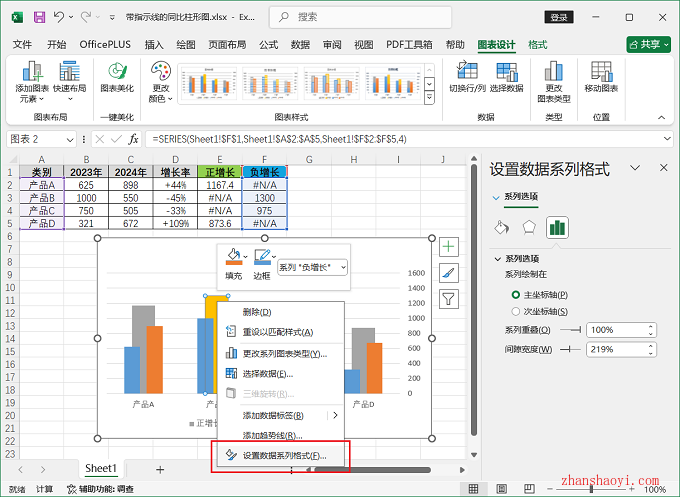Screen dimensions: 680x497
Task: Open the 系列 "负增长" dropdown
Action: [313, 267]
